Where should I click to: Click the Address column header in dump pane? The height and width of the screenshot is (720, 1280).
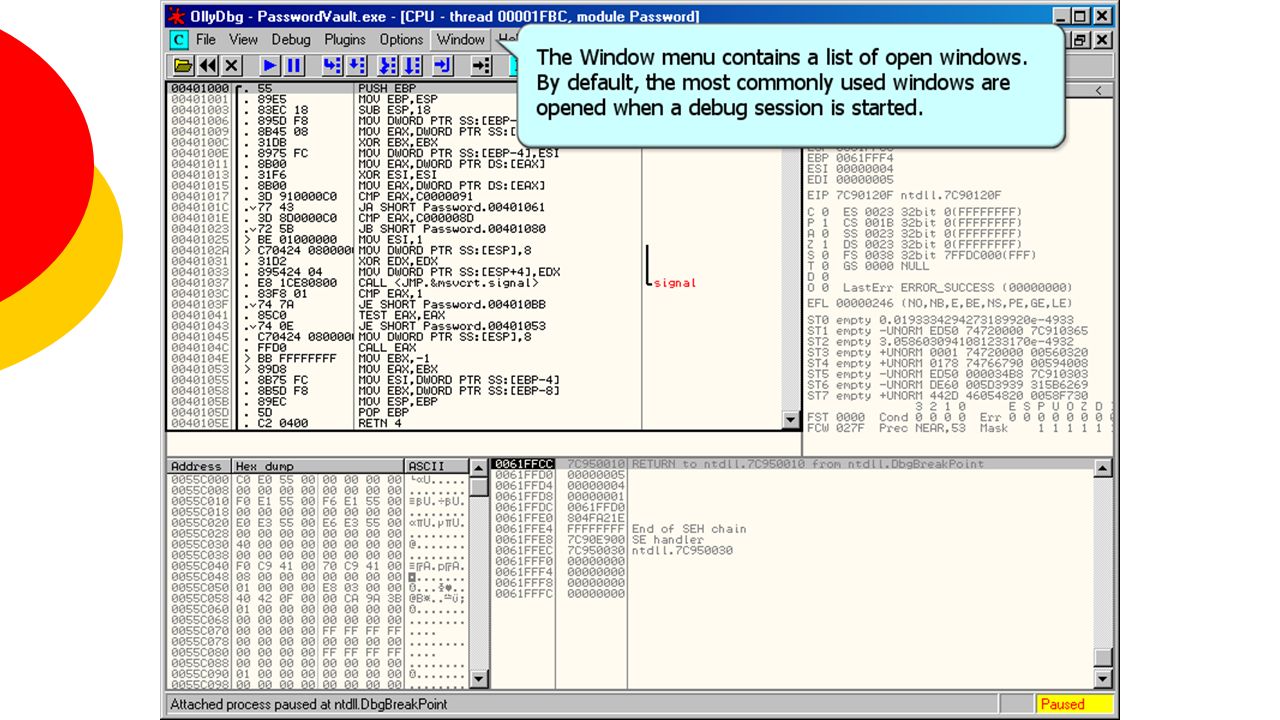[199, 466]
